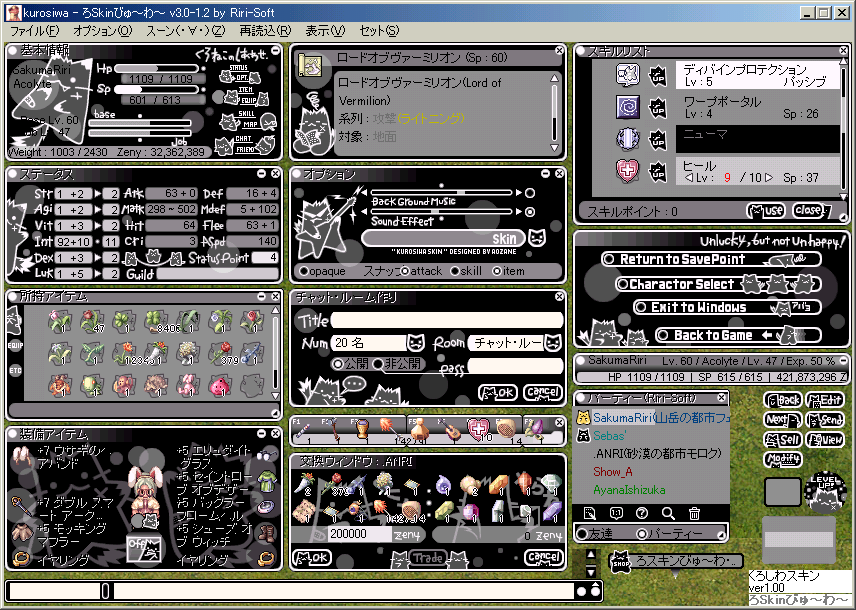This screenshot has height=610, width=856.
Task: Click the party trash delete icon
Action: [694, 513]
